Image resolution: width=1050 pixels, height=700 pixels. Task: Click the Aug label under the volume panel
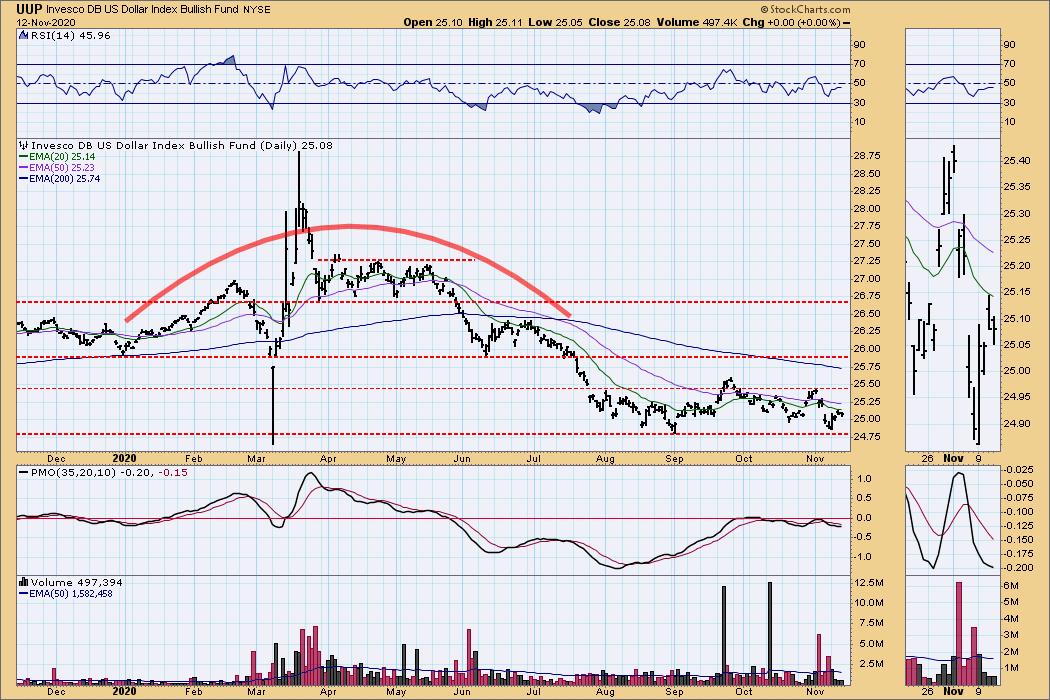pyautogui.click(x=605, y=691)
